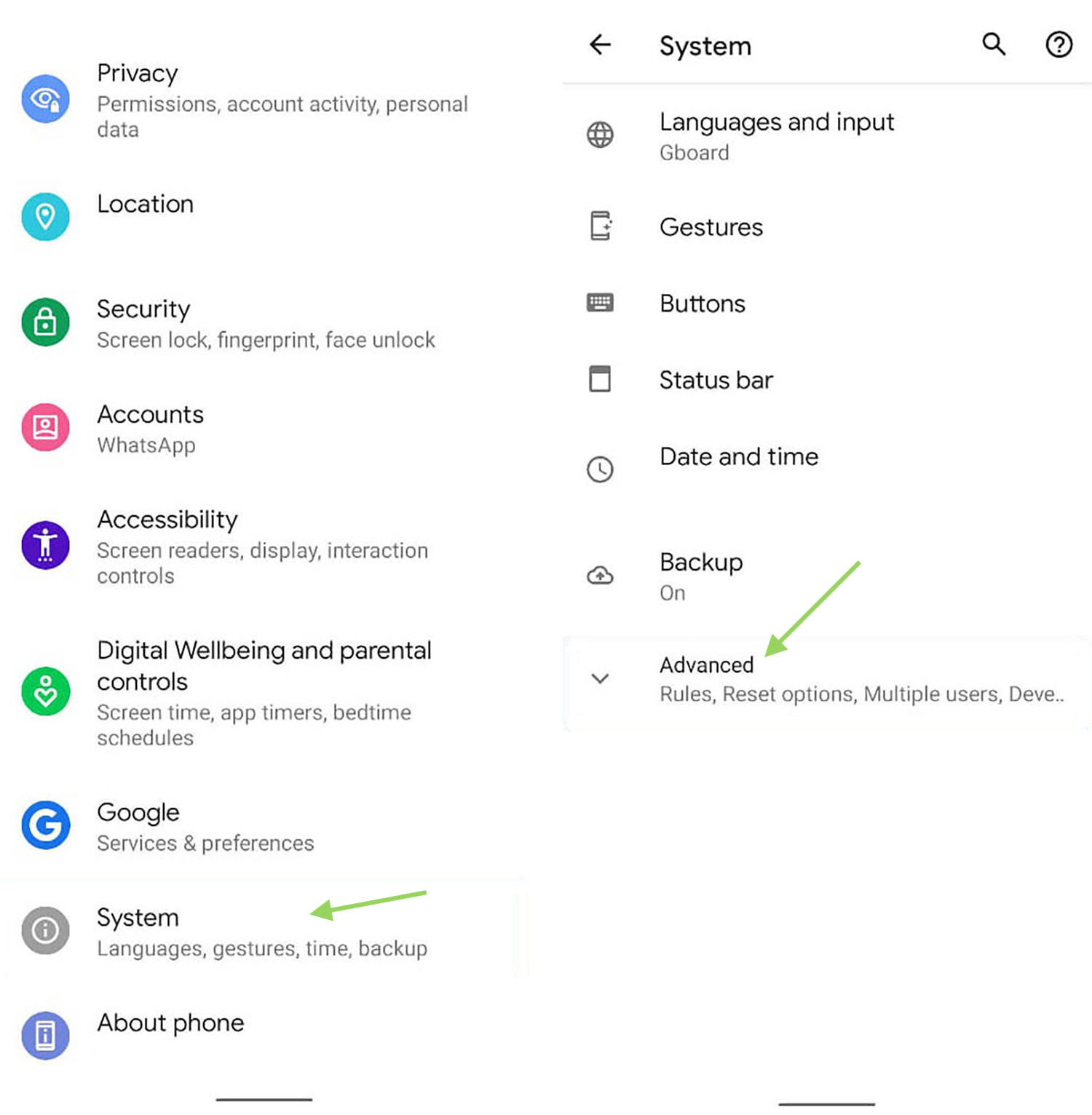This screenshot has width=1092, height=1115.
Task: Tap the pink Accounts icon
Action: (45, 427)
